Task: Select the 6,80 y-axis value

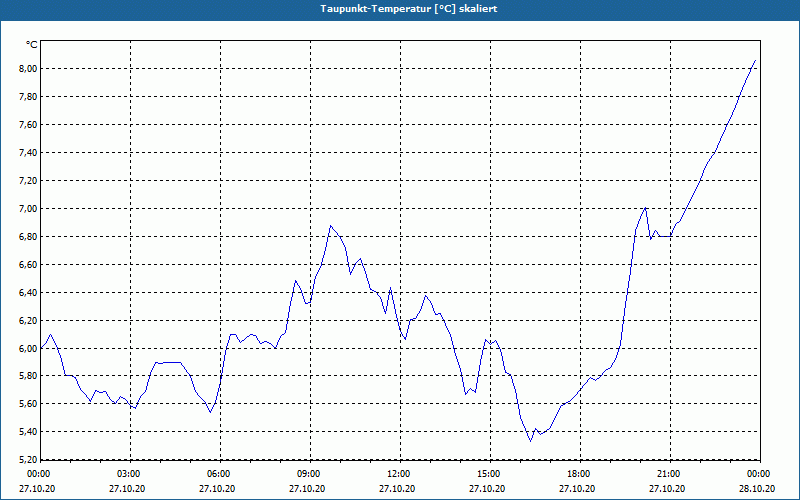Action: (29, 237)
